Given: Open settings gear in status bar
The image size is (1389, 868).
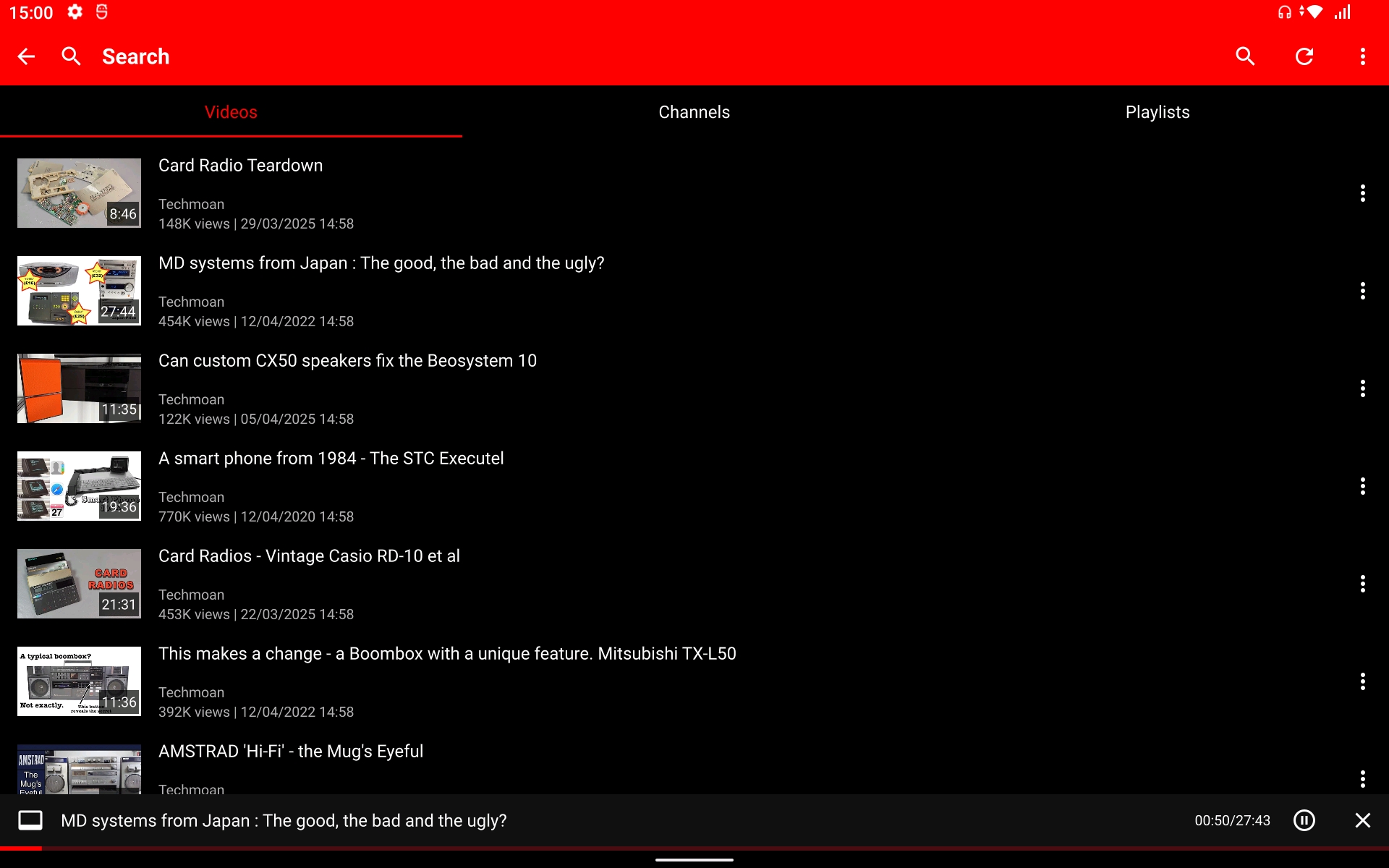Looking at the screenshot, I should pyautogui.click(x=75, y=12).
